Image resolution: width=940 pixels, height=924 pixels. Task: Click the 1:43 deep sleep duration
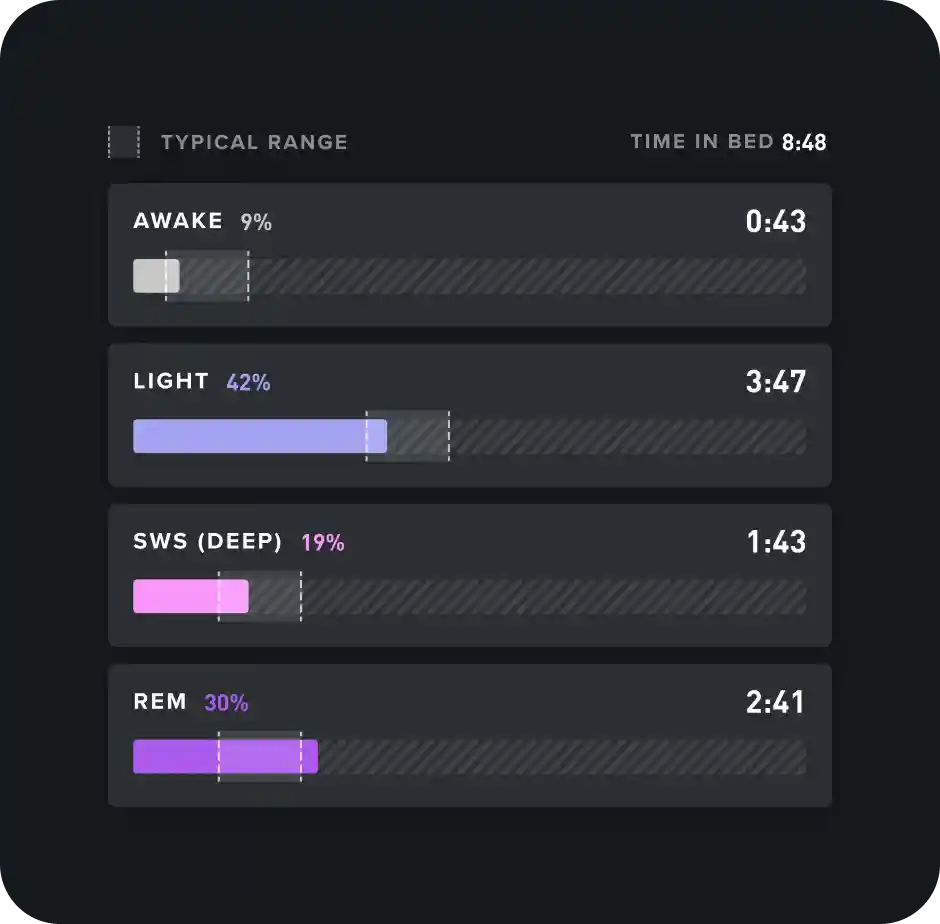(775, 542)
